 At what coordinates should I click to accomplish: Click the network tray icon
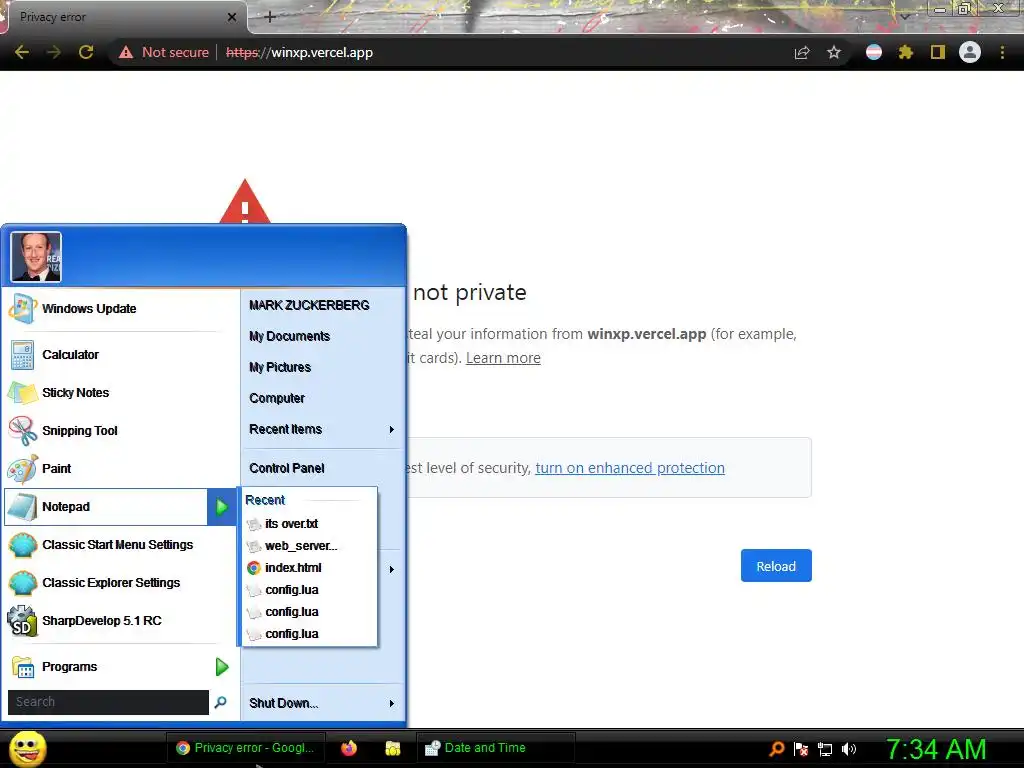[825, 749]
